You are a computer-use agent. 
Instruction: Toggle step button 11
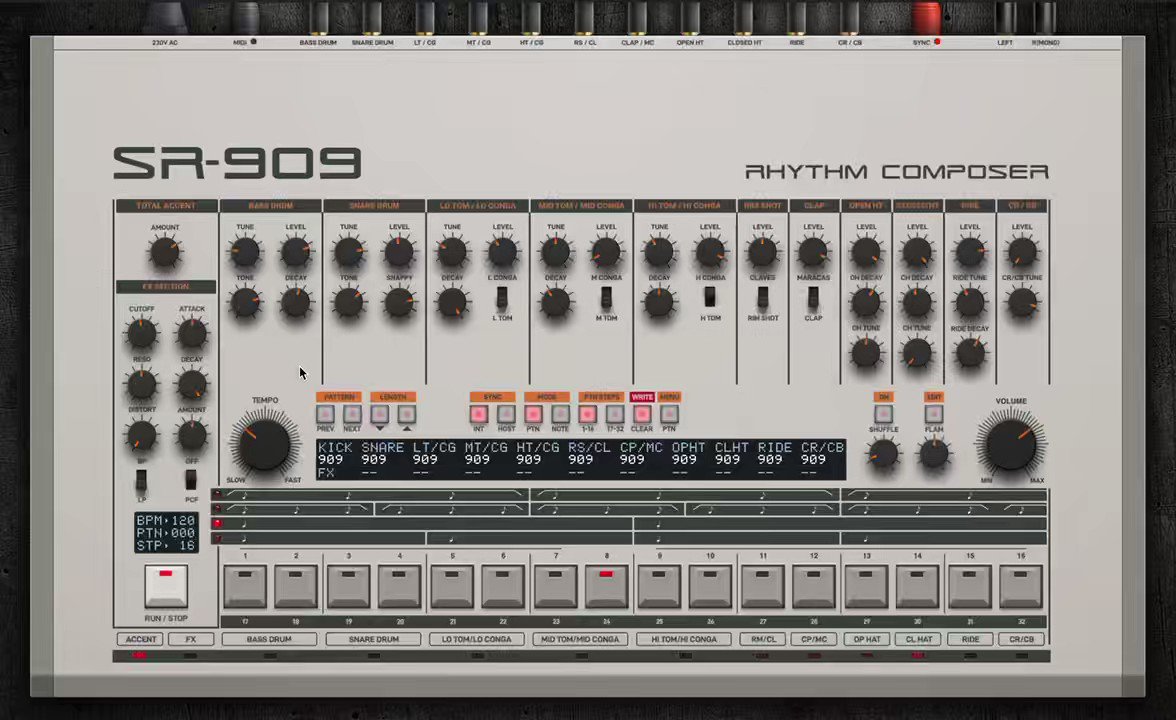pyautogui.click(x=762, y=586)
